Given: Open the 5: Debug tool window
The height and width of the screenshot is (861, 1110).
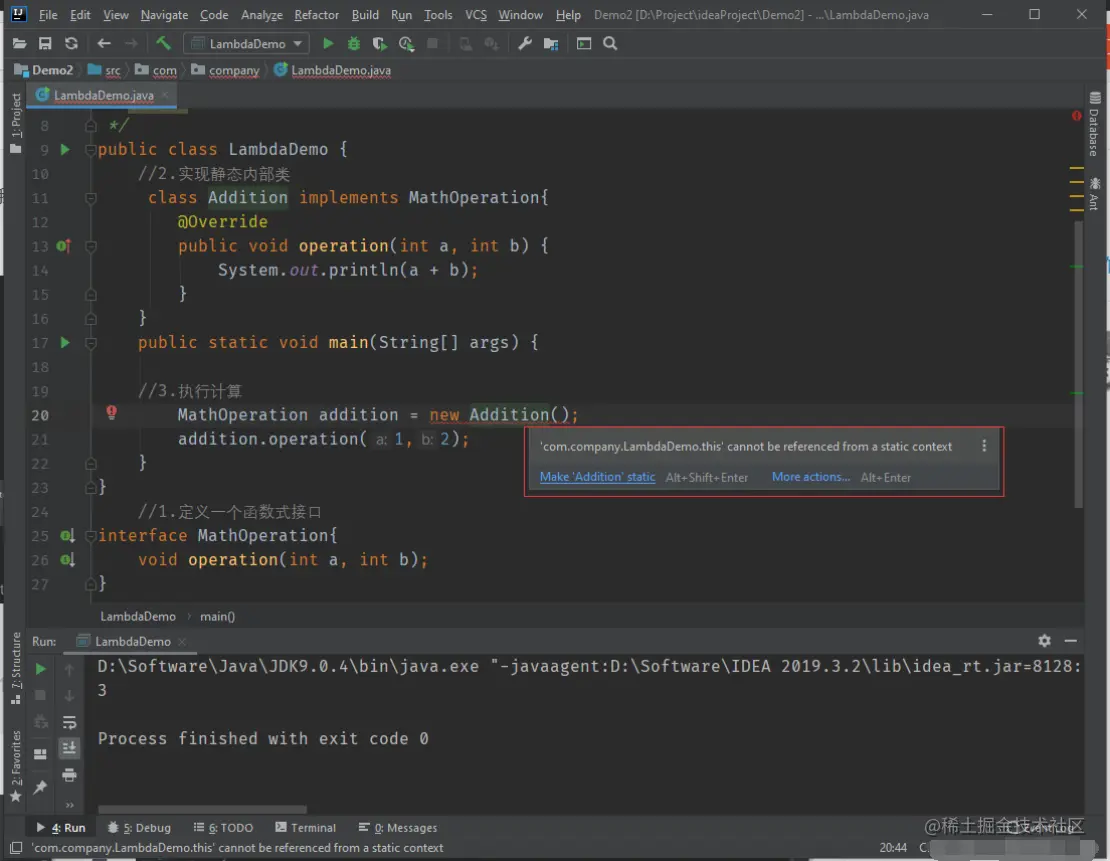Looking at the screenshot, I should click(139, 828).
